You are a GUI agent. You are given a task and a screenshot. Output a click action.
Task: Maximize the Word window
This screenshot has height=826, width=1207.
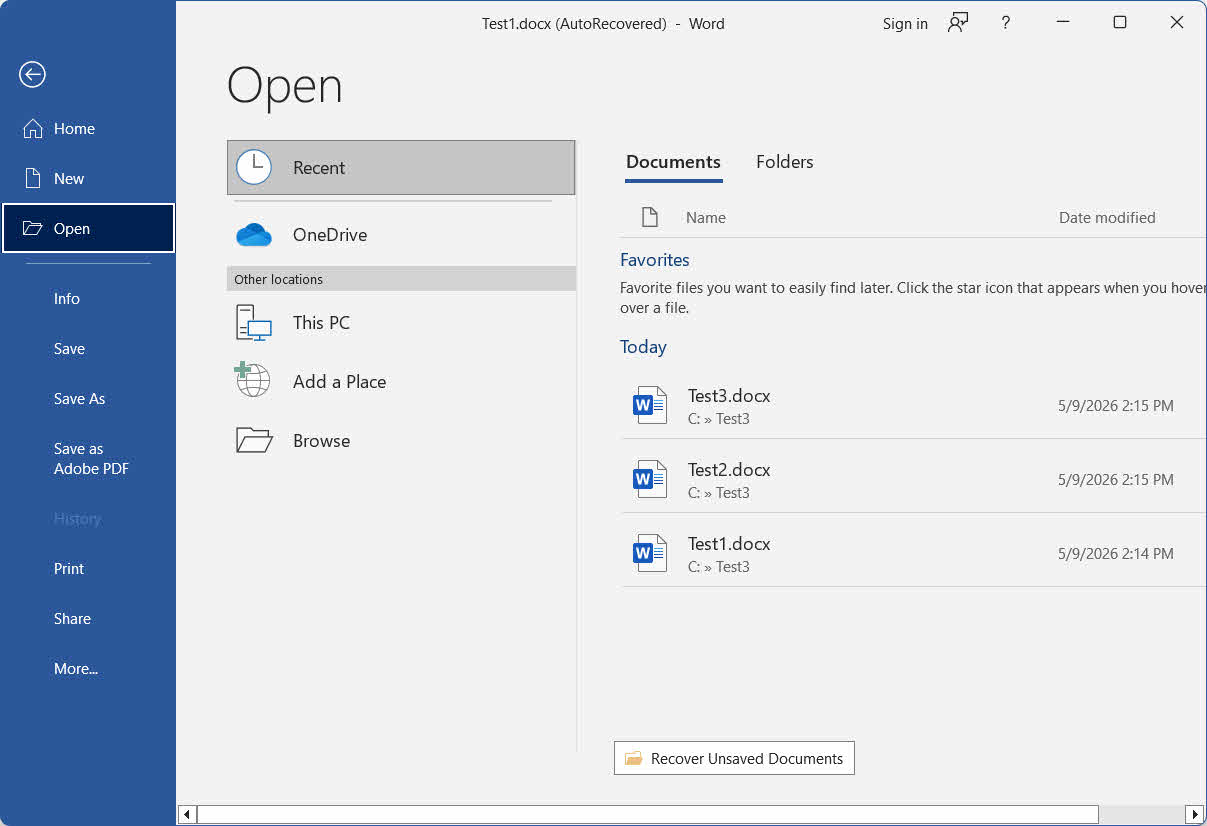pos(1120,23)
